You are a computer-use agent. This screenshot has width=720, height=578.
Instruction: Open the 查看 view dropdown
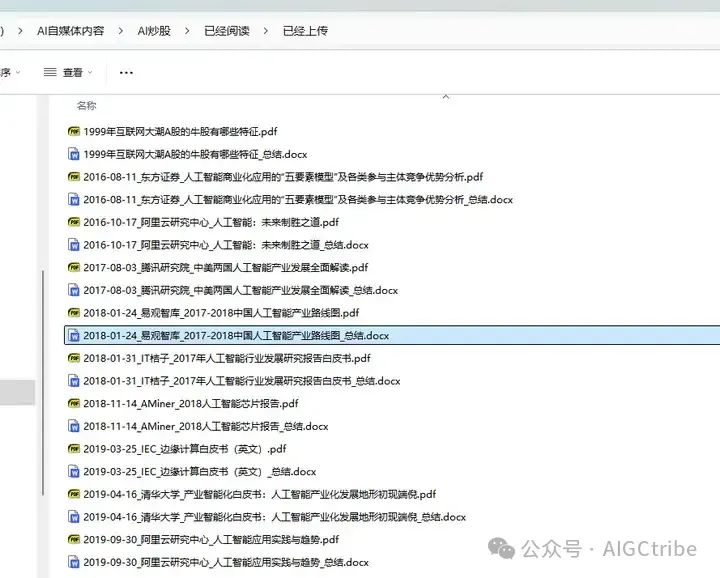pyautogui.click(x=68, y=72)
